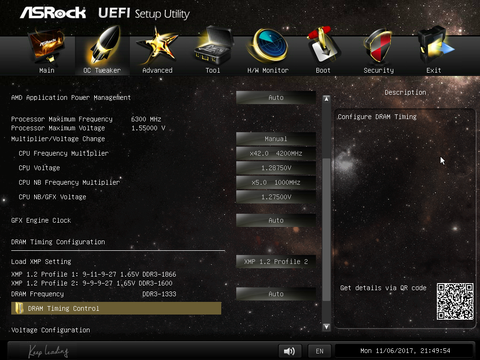The image size is (480, 360).
Task: Click Get details via QR code text
Action: [x=383, y=288]
